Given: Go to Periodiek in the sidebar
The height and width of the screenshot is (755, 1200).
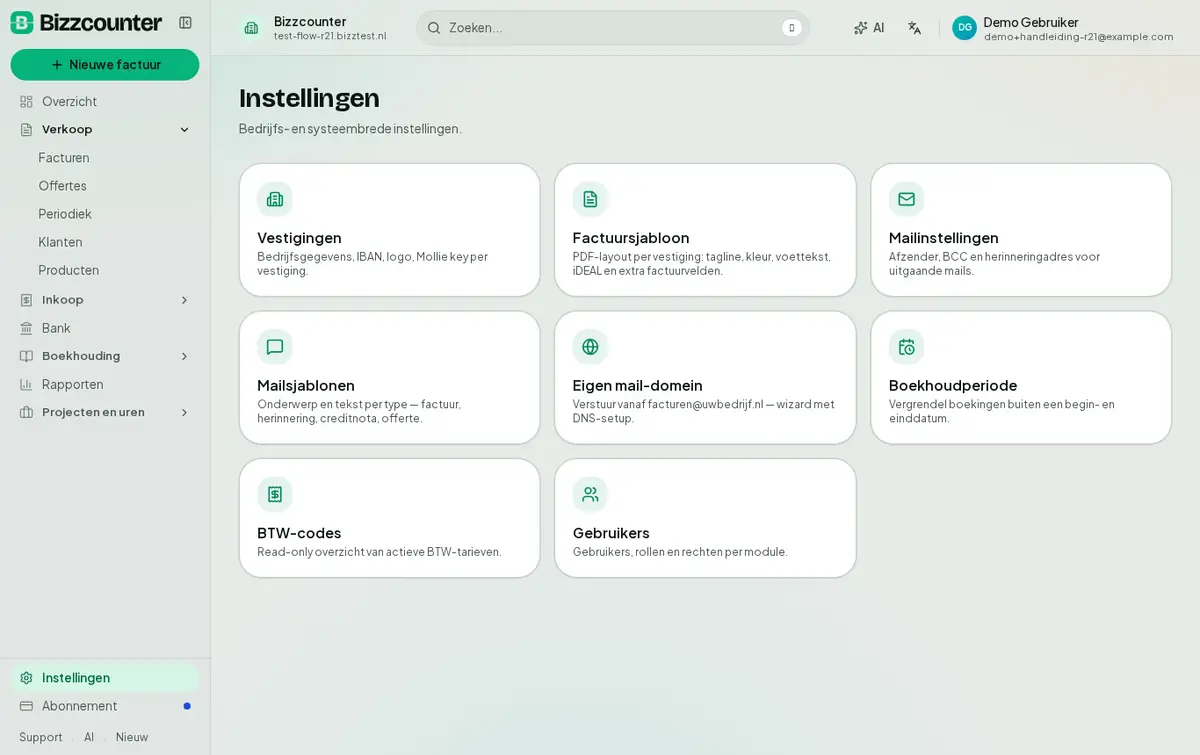Looking at the screenshot, I should click(x=65, y=213).
